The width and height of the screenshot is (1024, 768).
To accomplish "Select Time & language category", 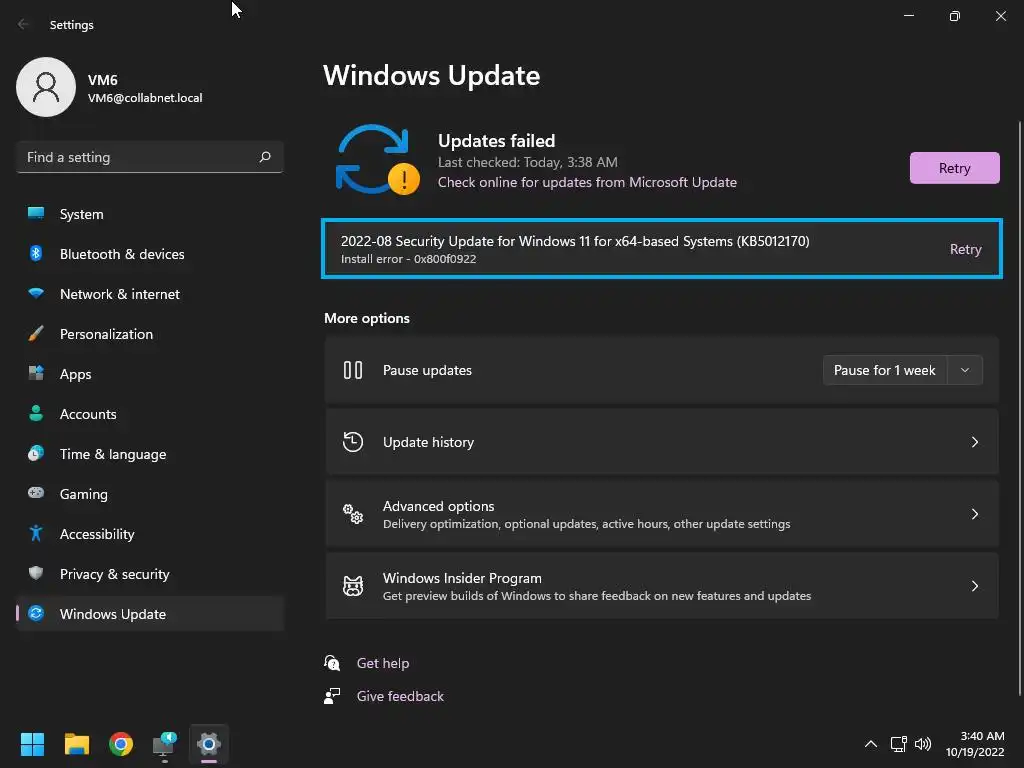I will 150,454.
